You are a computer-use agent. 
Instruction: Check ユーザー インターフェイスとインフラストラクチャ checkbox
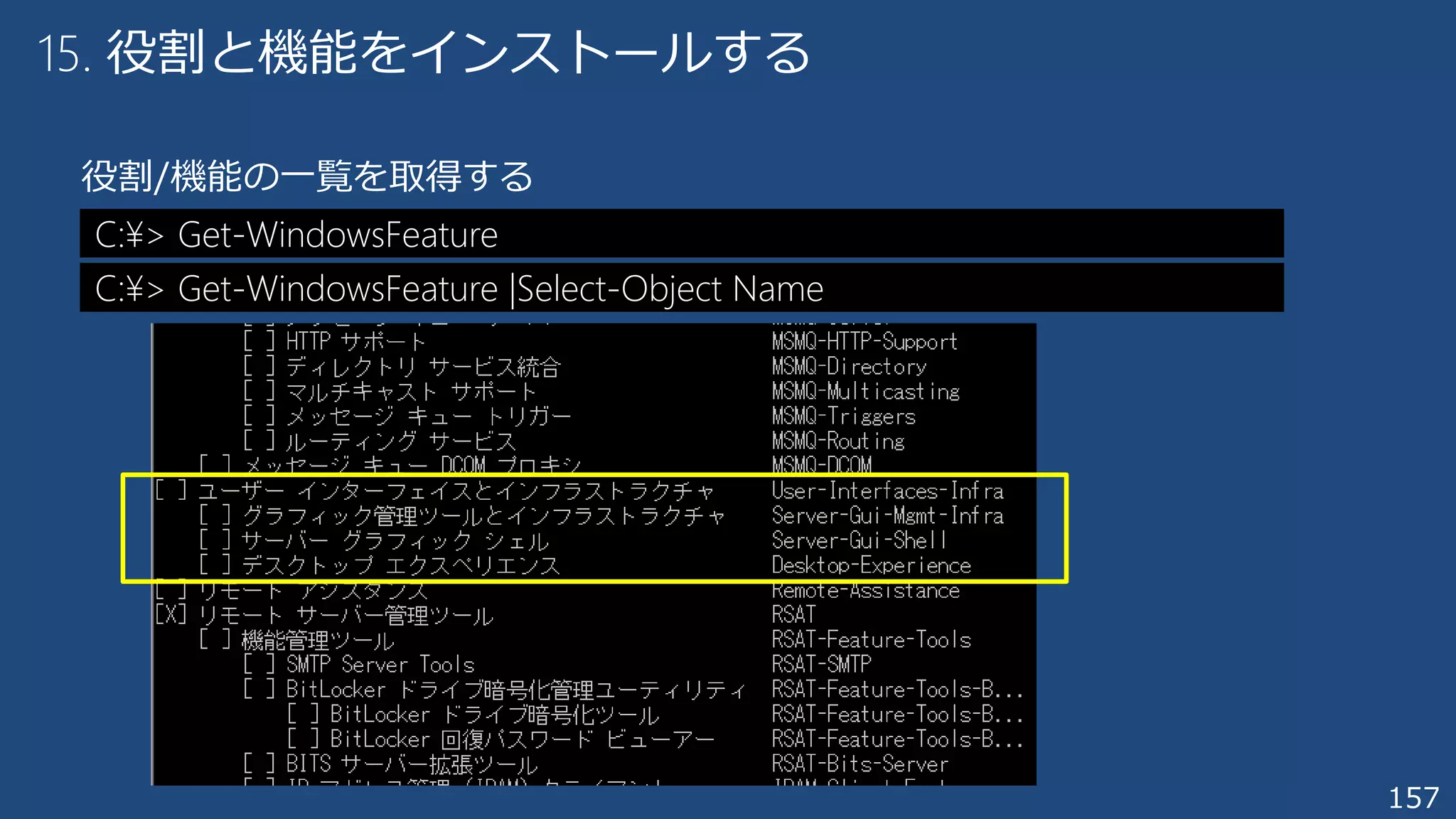pos(171,491)
